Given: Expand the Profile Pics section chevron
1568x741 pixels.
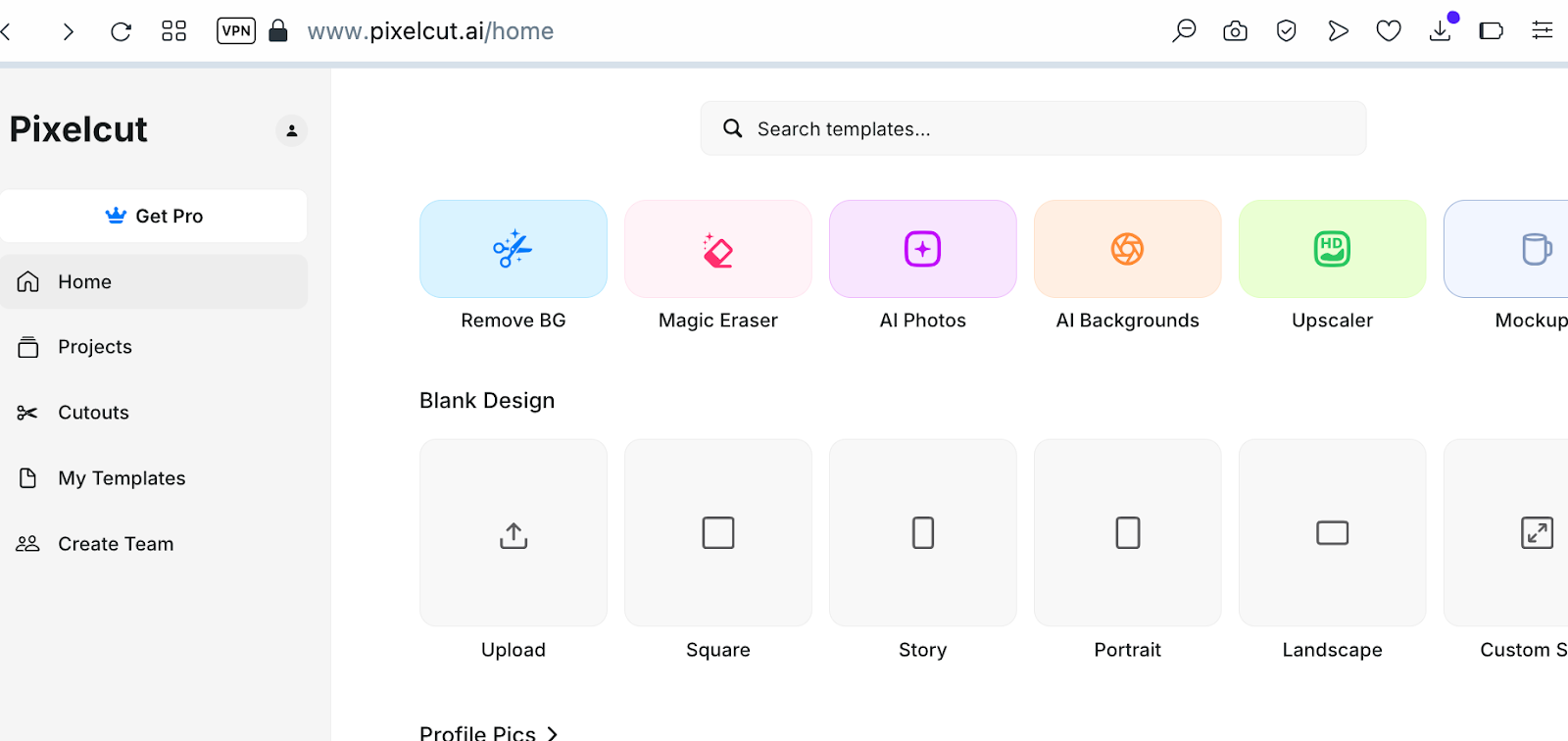Looking at the screenshot, I should pyautogui.click(x=552, y=733).
